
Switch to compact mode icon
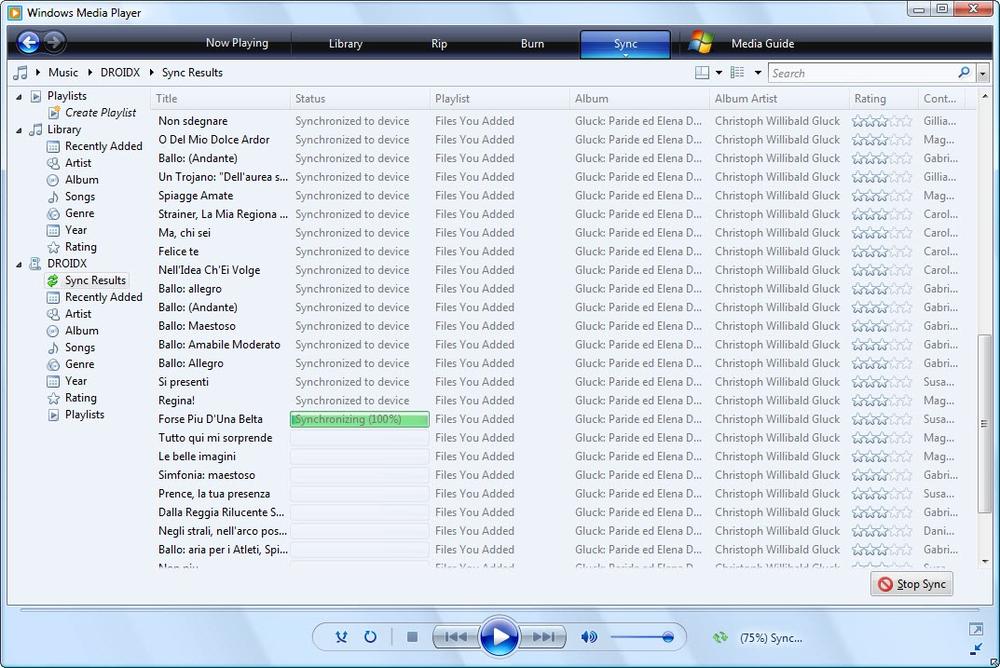[976, 648]
